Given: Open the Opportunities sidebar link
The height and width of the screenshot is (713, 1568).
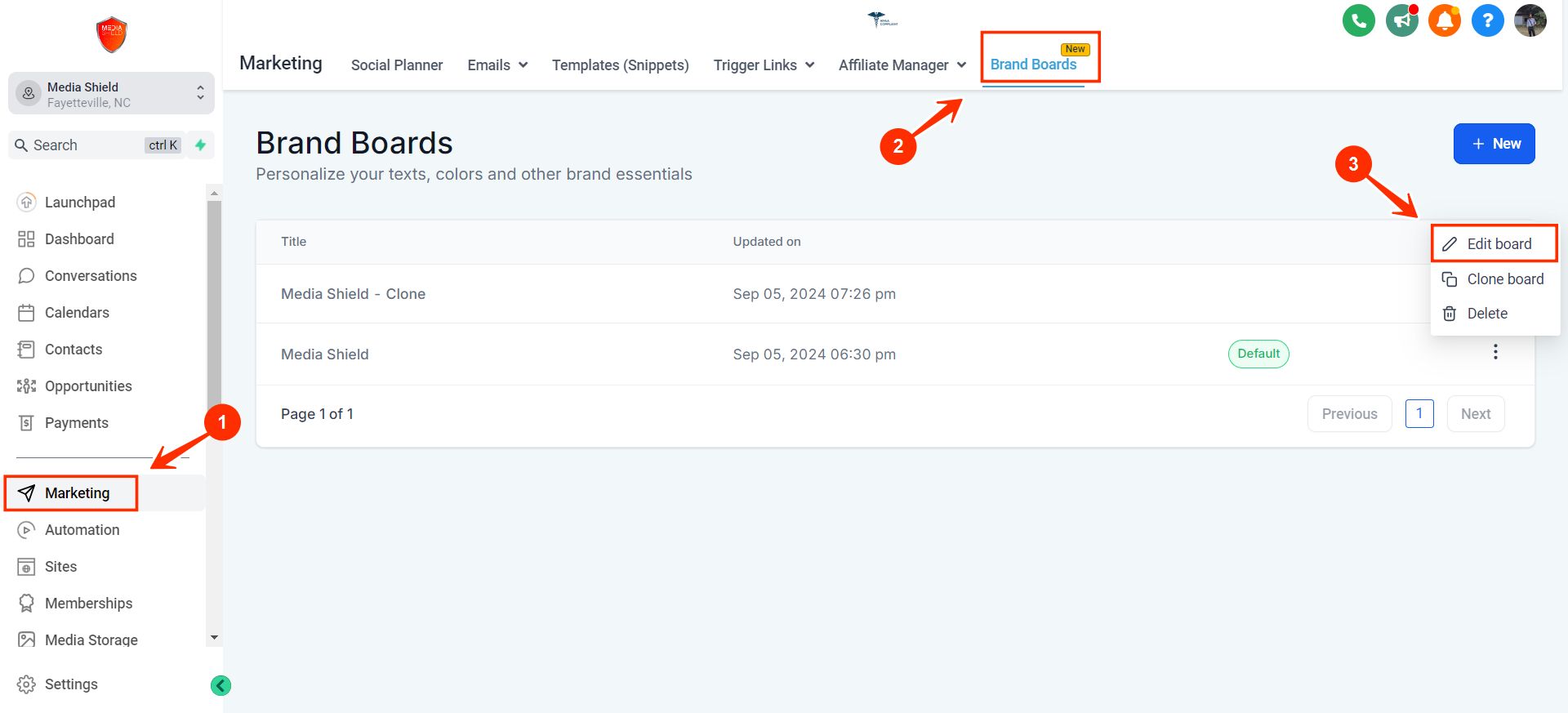Looking at the screenshot, I should (88, 385).
